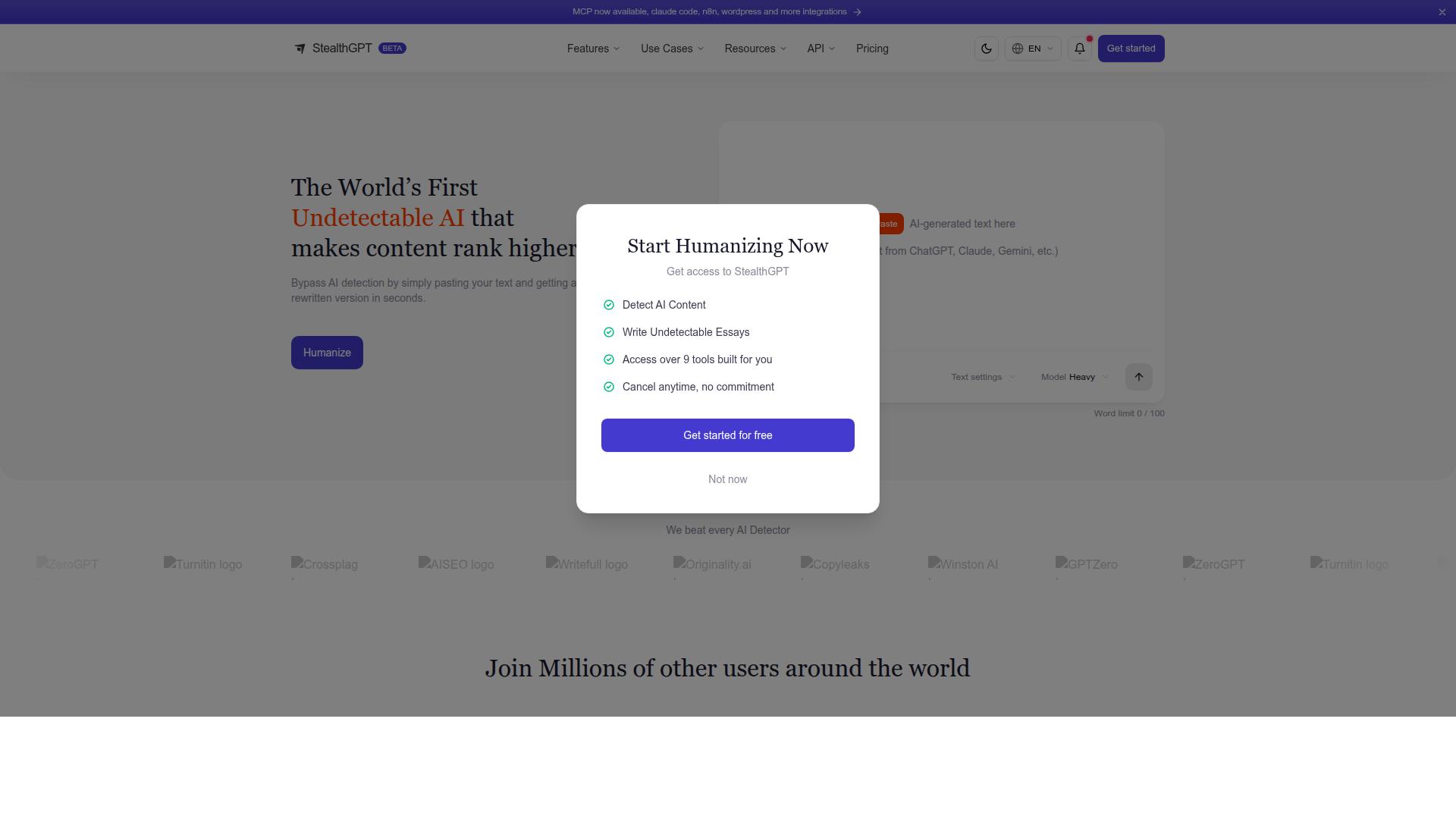Viewport: 1456px width, 819px height.
Task: Click the We beat every AI Detector text
Action: point(727,530)
